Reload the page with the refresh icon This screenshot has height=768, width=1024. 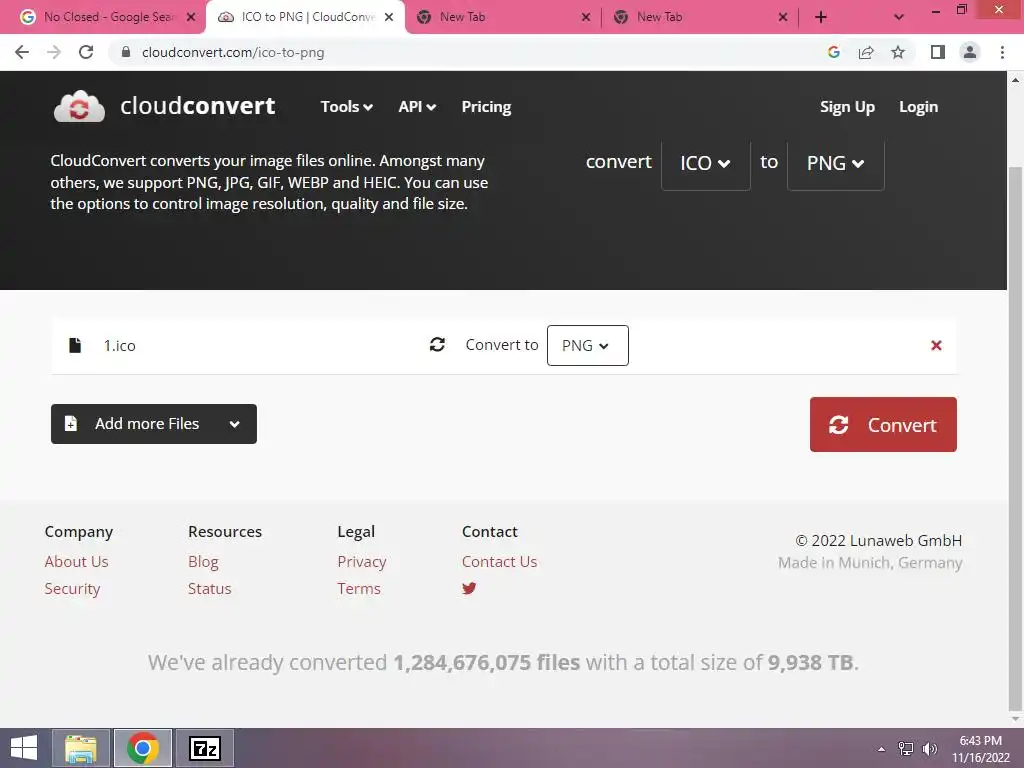click(x=86, y=52)
